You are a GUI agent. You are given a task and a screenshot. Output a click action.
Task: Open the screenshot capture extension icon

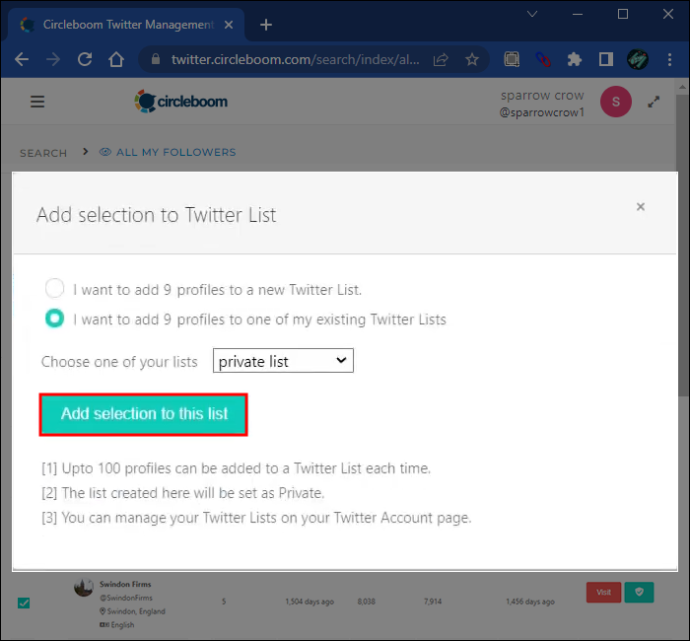click(x=511, y=59)
